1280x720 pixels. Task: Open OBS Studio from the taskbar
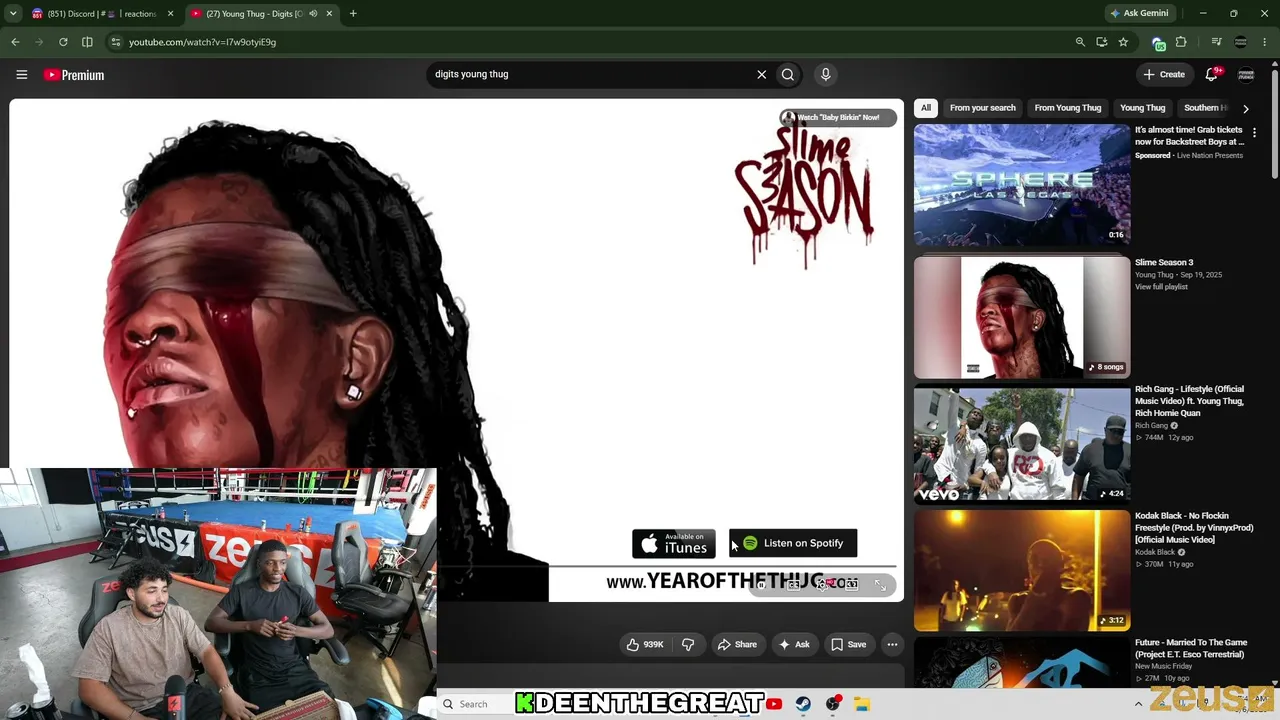pos(833,704)
